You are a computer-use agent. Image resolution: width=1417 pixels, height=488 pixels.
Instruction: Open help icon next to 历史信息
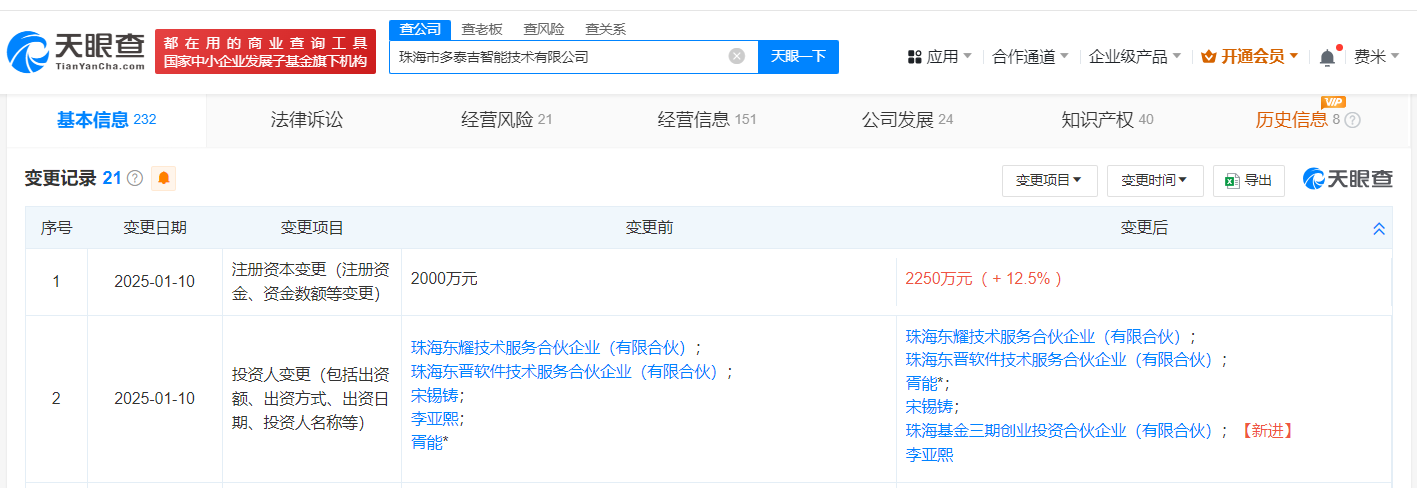1352,120
